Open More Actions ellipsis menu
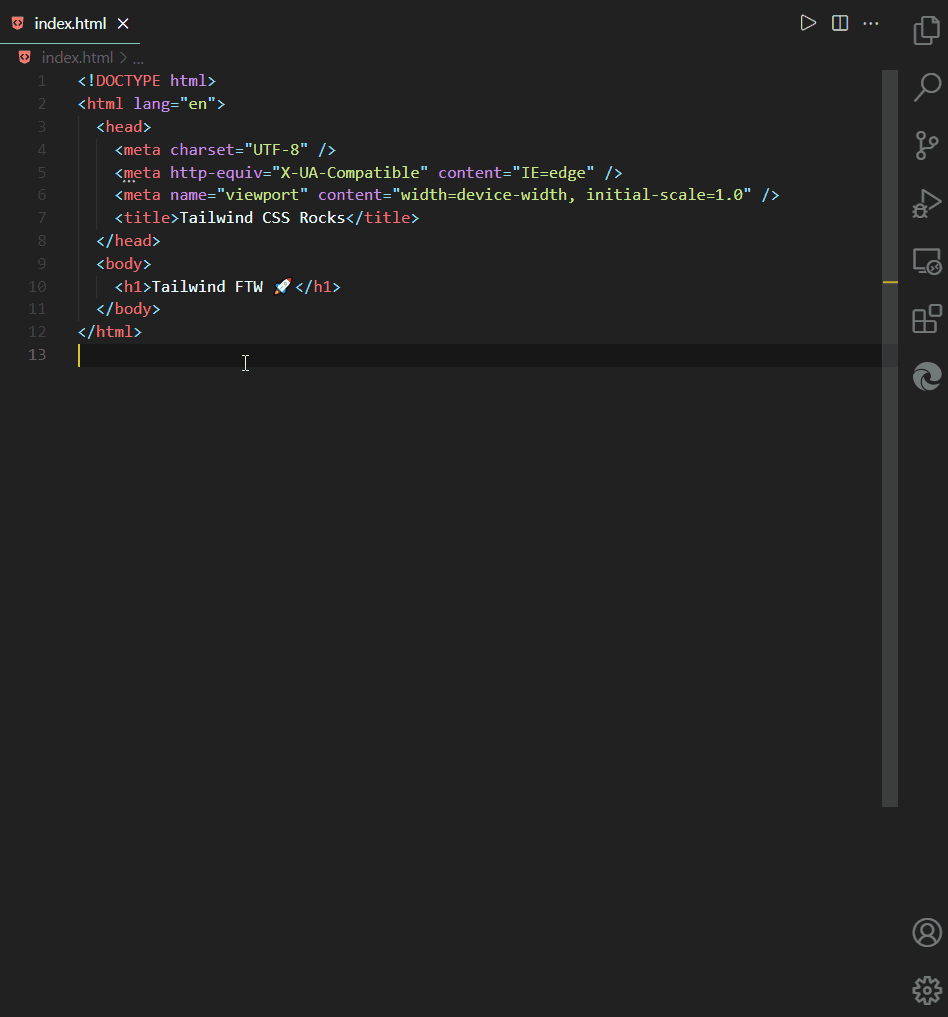Screen dimensions: 948x1017 click(x=871, y=23)
